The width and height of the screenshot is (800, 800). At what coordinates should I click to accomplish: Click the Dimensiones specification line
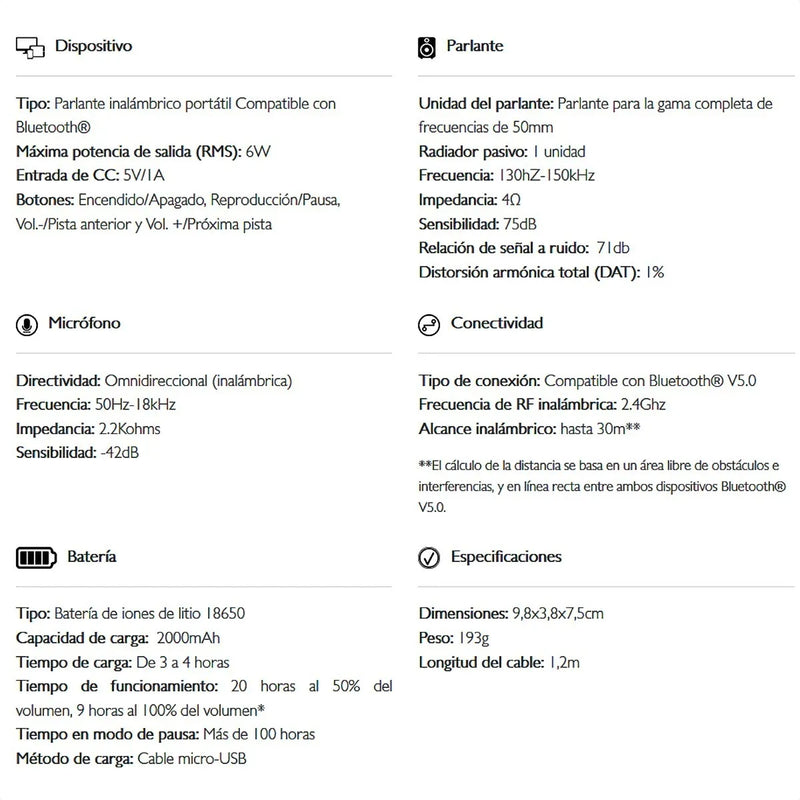(x=510, y=613)
